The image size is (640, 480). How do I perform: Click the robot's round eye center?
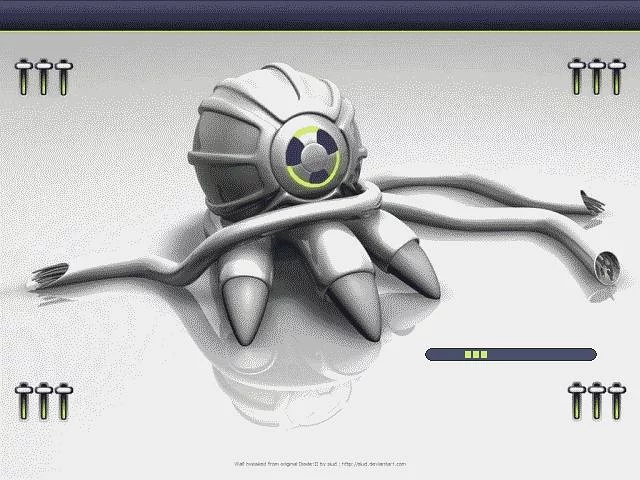(314, 156)
